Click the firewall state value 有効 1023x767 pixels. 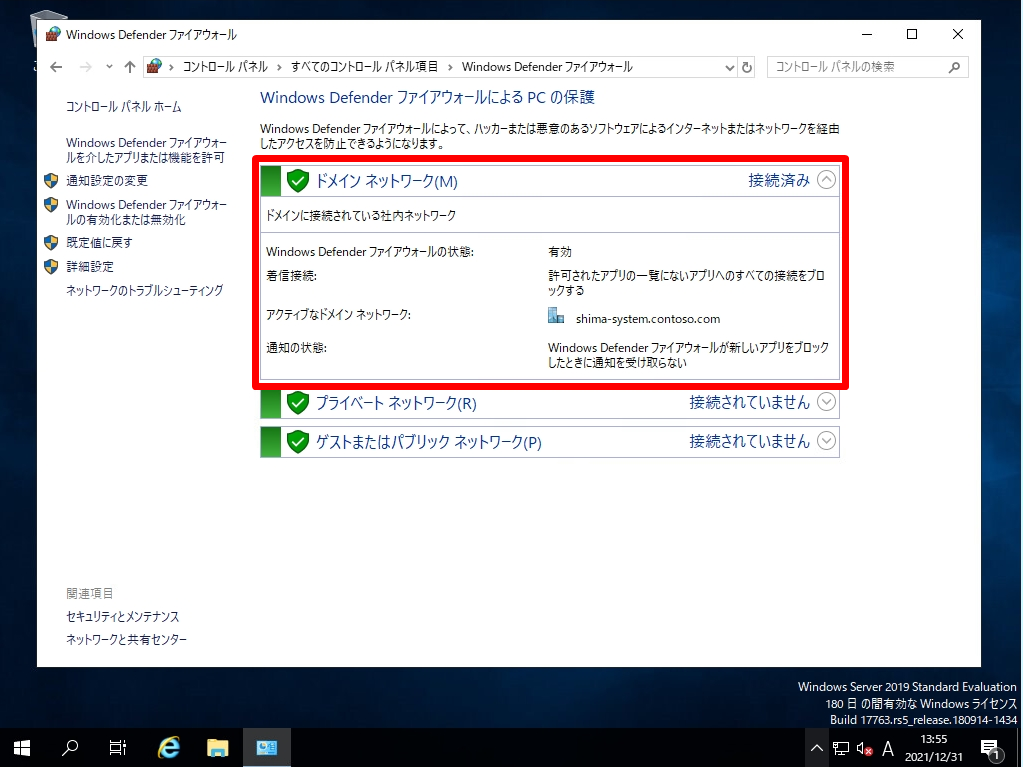tap(560, 252)
